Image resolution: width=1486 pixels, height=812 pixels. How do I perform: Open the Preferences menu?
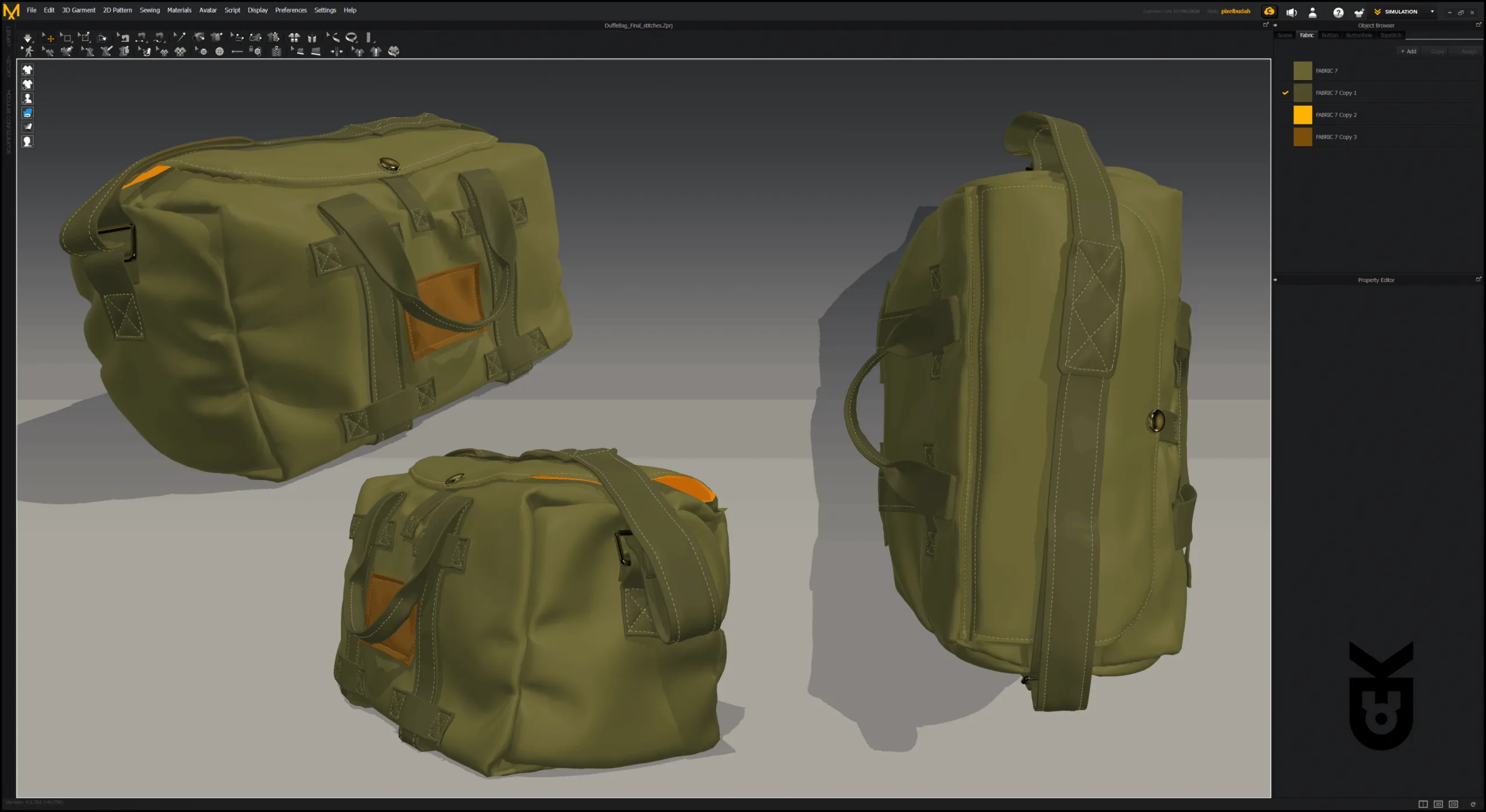click(291, 10)
